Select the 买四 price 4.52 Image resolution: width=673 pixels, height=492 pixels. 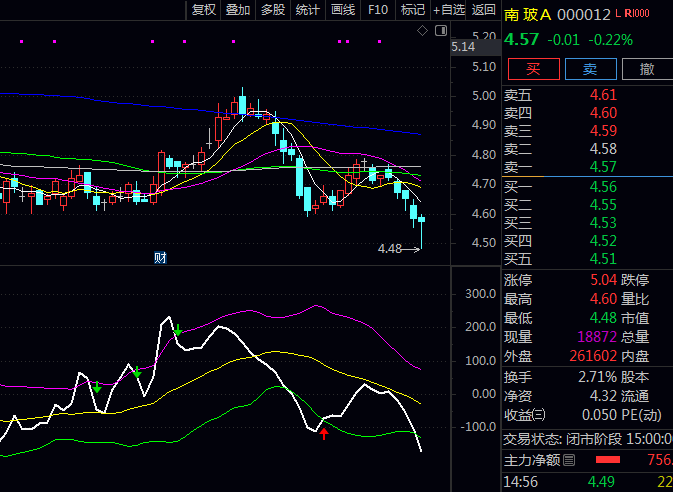[603, 241]
